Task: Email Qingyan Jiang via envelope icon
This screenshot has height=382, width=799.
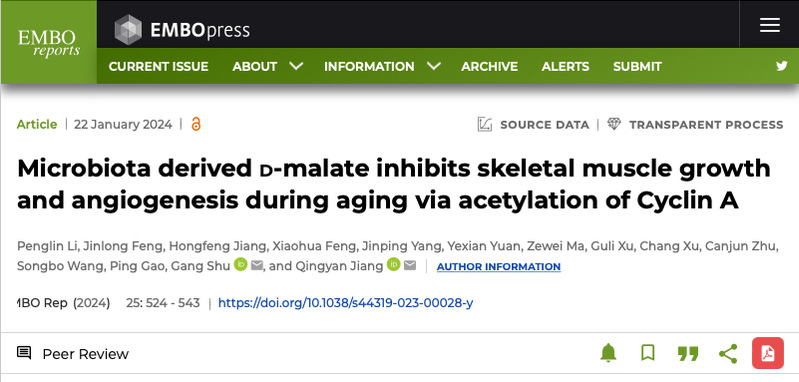Action: pyautogui.click(x=410, y=265)
